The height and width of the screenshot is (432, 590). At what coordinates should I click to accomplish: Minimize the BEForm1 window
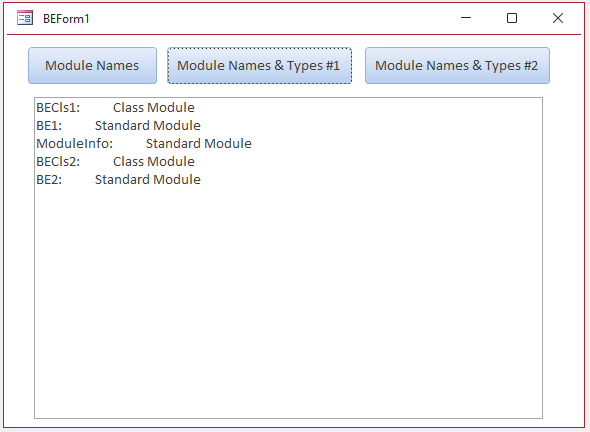466,18
